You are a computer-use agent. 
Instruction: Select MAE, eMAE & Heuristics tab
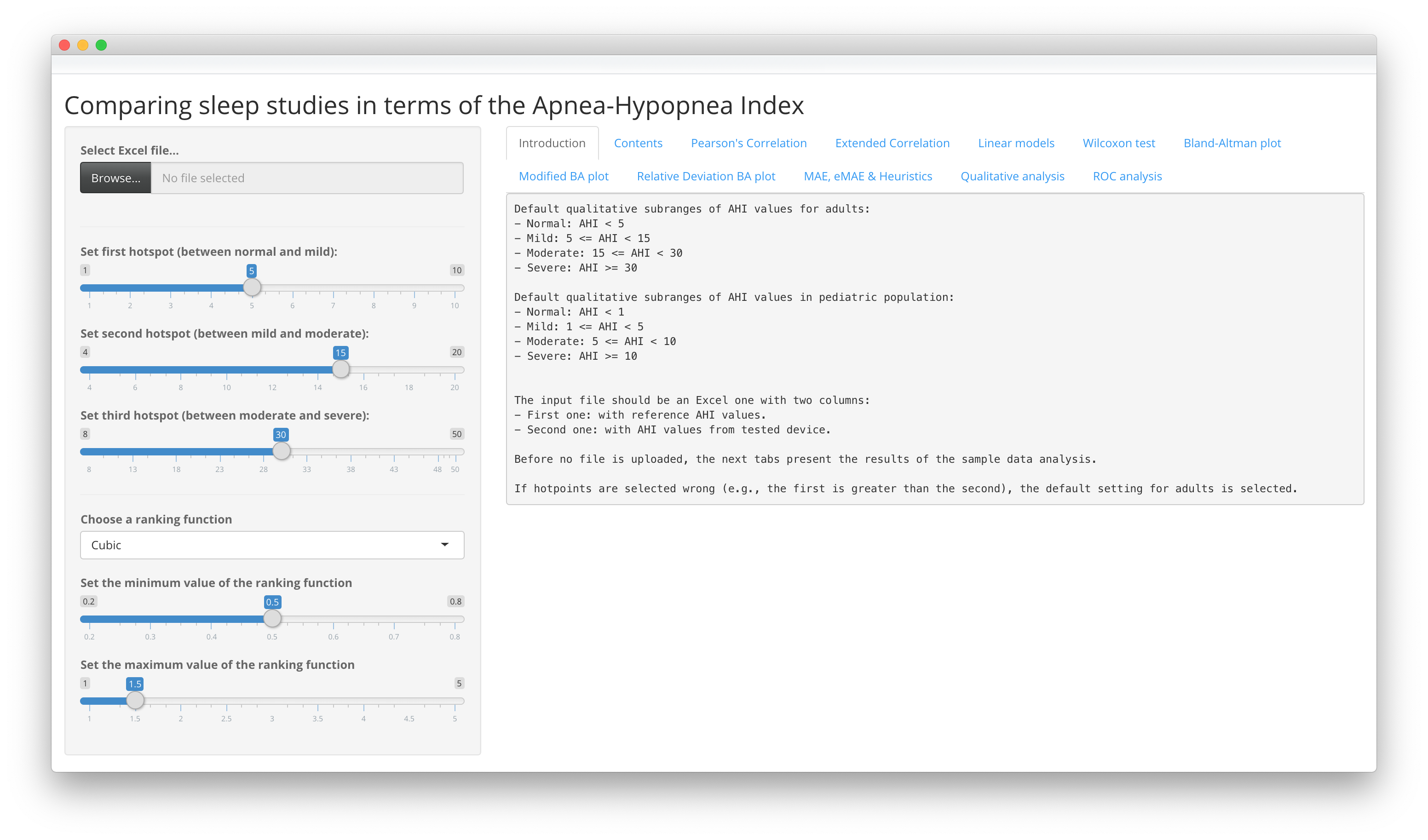tap(868, 176)
